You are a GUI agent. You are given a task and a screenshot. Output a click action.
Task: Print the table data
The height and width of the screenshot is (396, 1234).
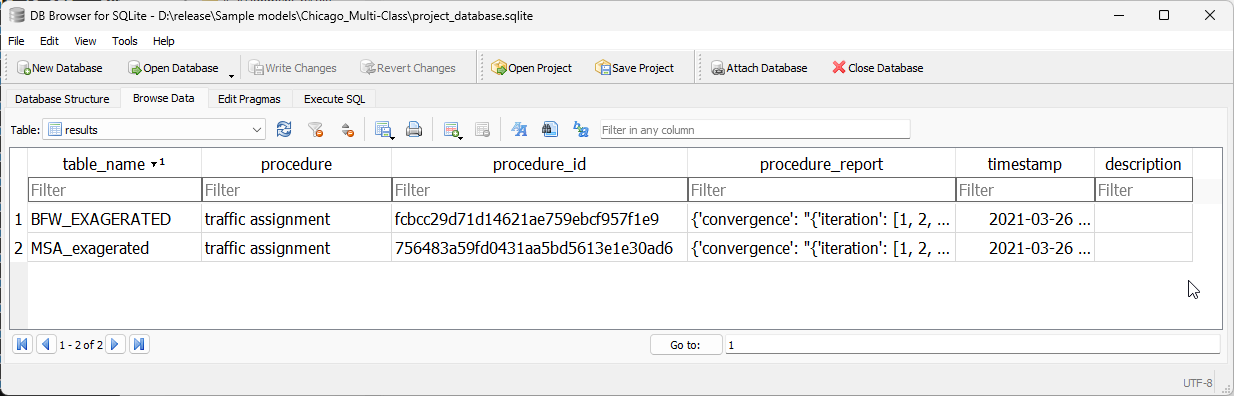[x=413, y=129]
